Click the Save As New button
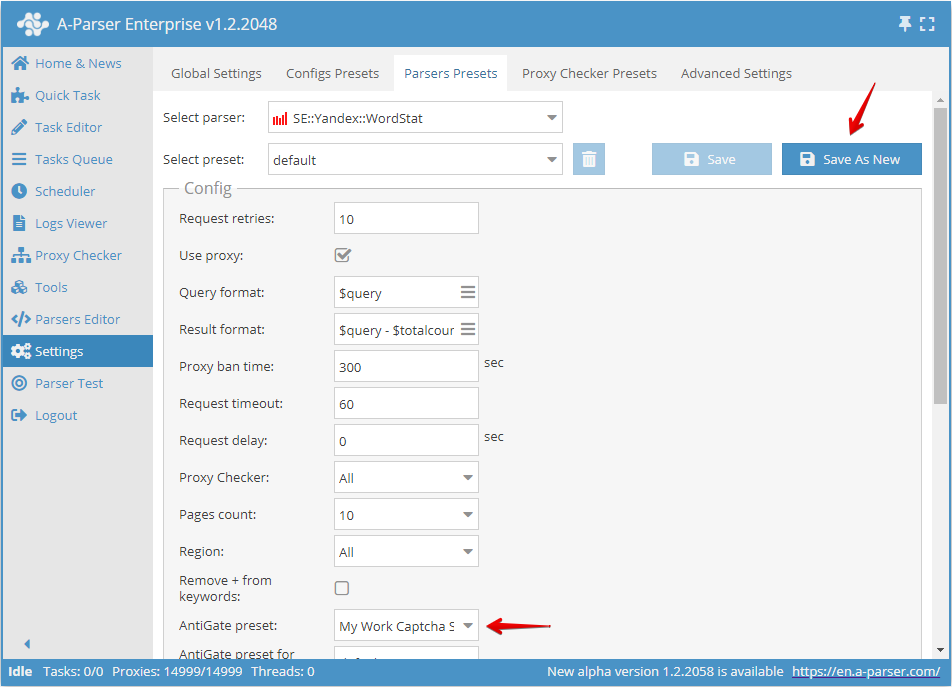This screenshot has width=952, height=687. click(x=851, y=159)
